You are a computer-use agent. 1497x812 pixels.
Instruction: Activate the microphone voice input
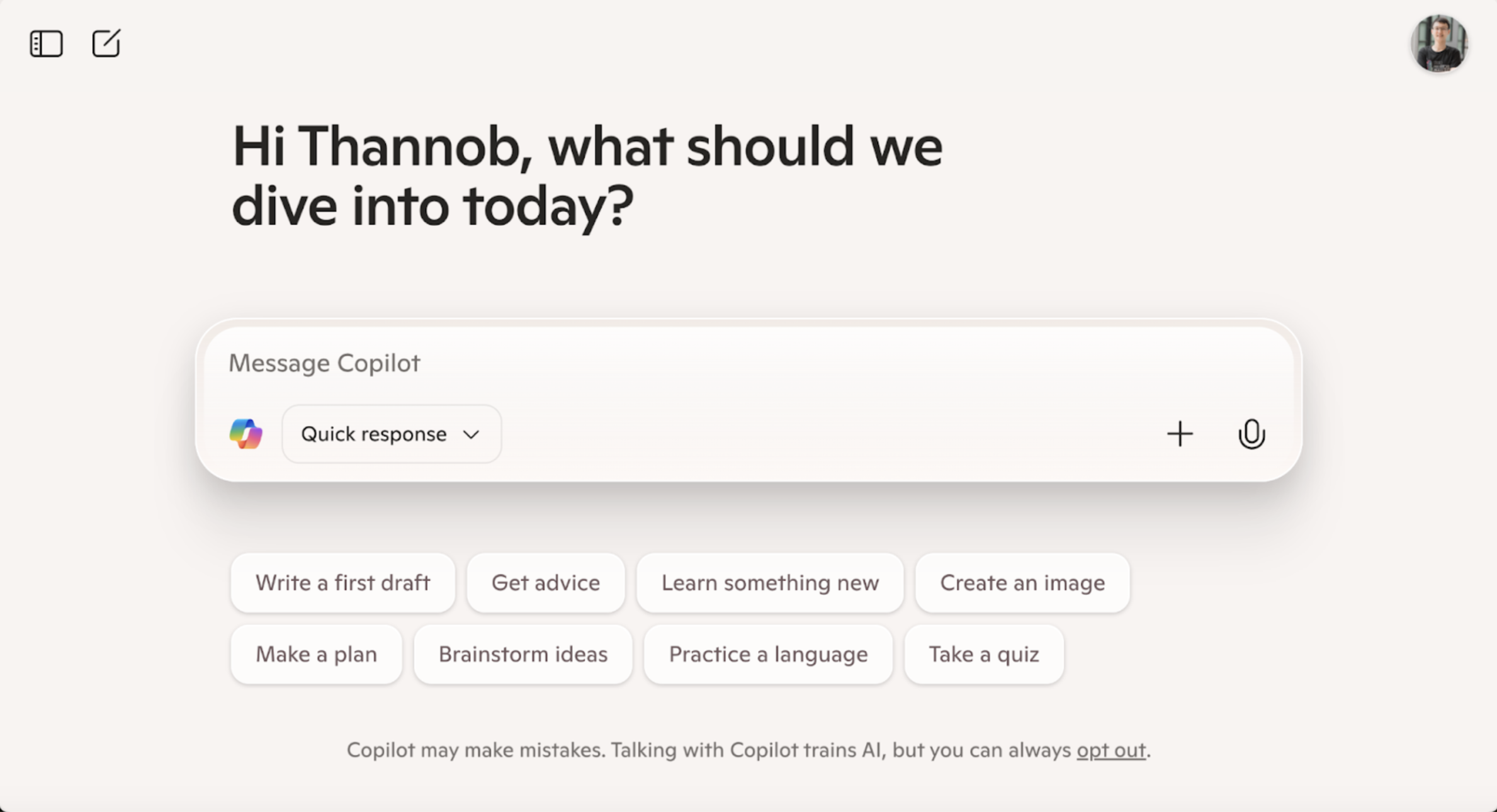(1251, 434)
